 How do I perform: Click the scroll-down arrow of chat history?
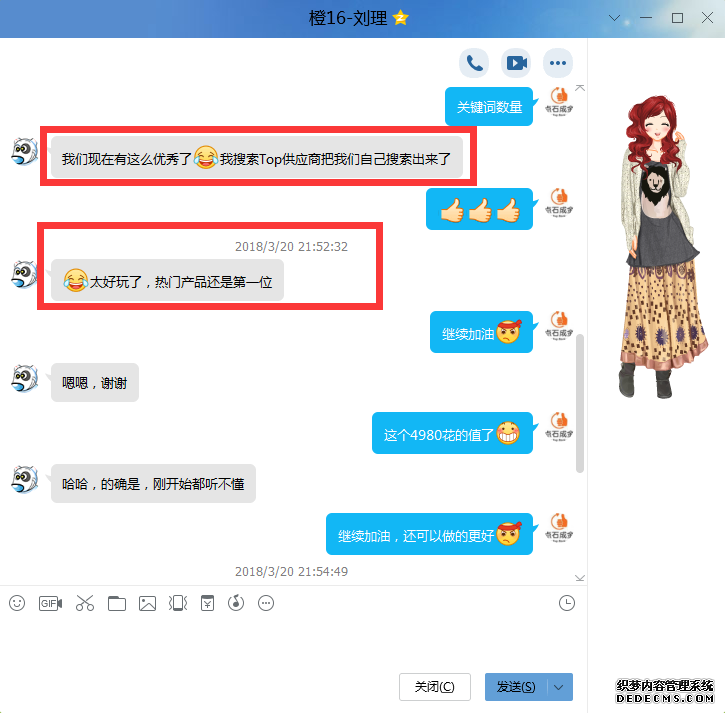pyautogui.click(x=580, y=578)
